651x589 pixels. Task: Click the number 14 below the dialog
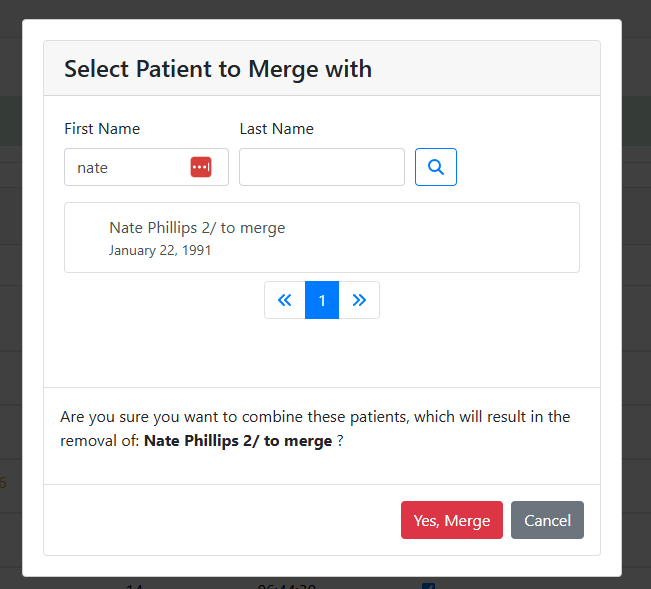point(135,585)
